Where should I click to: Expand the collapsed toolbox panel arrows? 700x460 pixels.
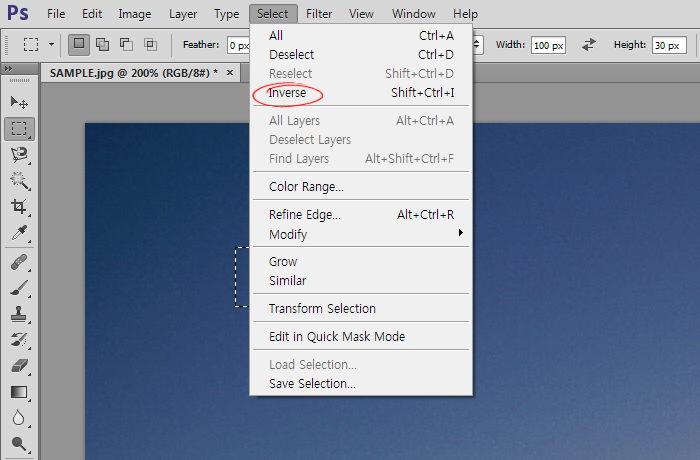point(8,68)
